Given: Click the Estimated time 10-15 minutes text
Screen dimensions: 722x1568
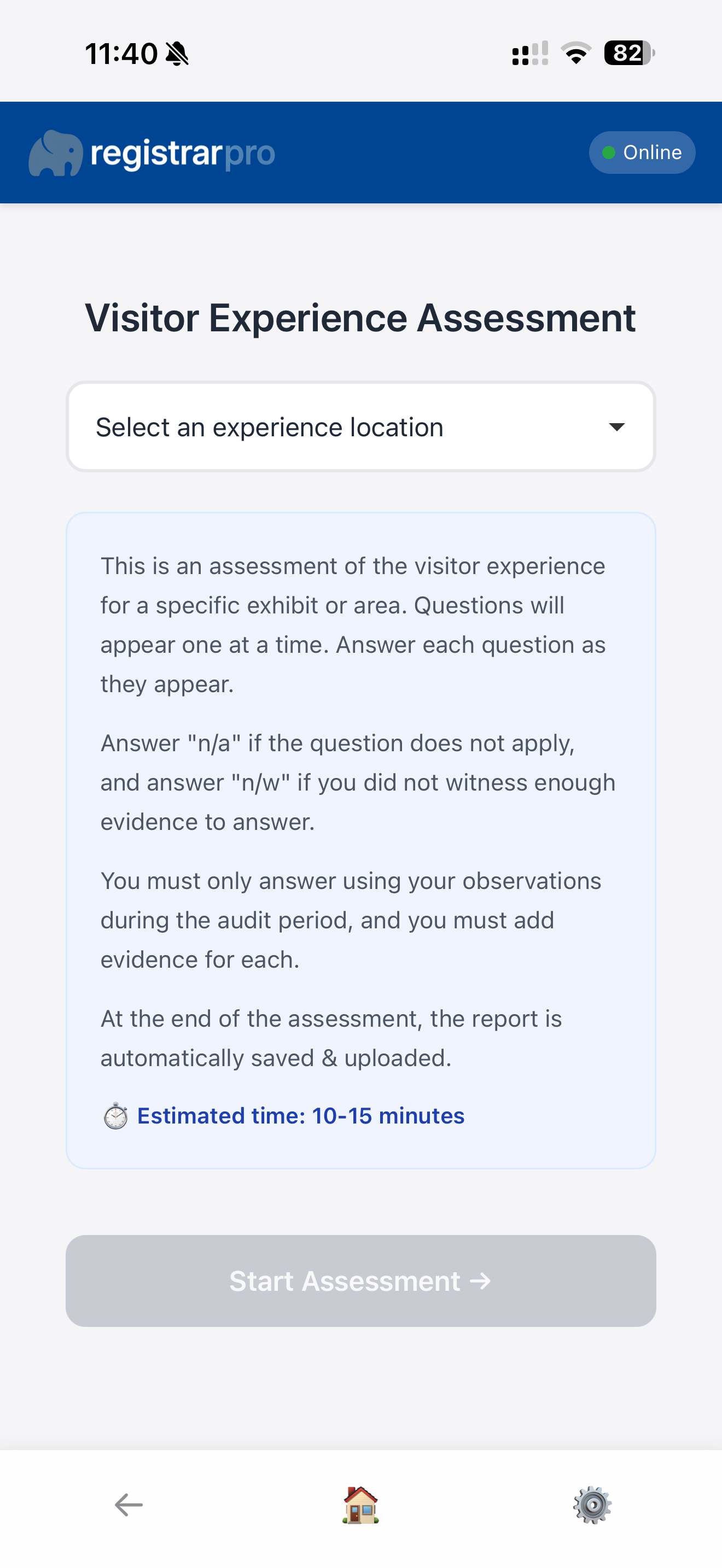Looking at the screenshot, I should [301, 1115].
